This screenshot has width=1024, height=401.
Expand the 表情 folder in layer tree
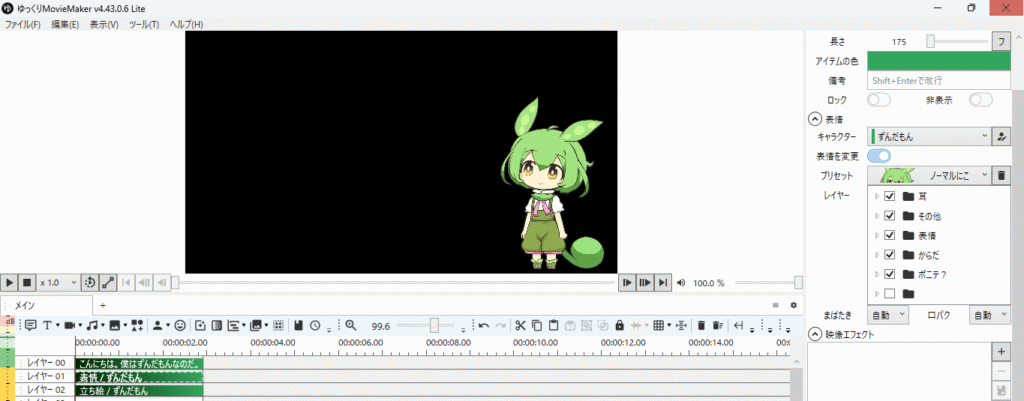point(877,235)
